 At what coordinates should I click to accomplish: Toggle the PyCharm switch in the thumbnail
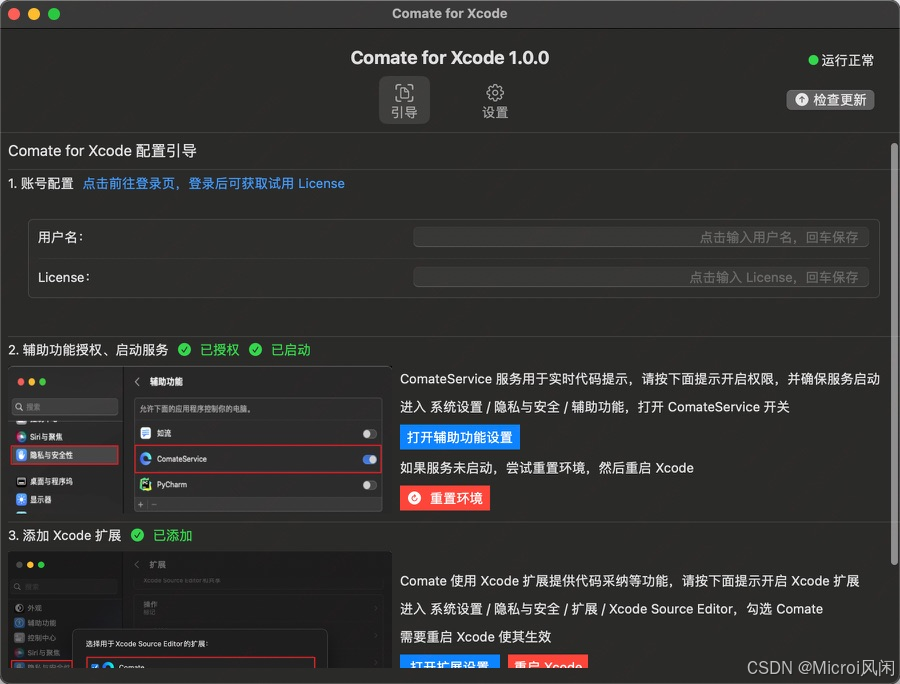click(370, 485)
